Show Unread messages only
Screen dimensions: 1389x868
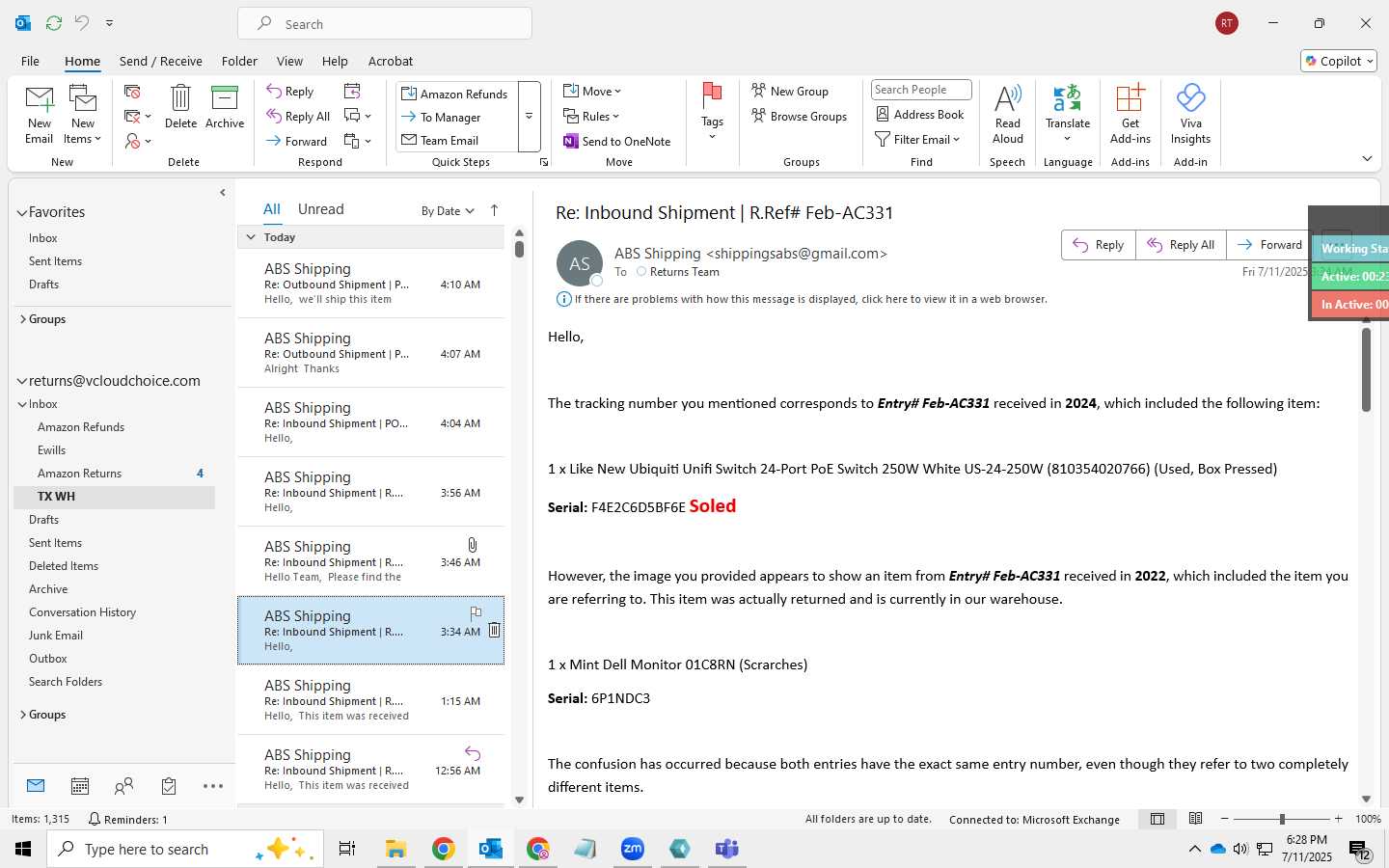[x=320, y=209]
